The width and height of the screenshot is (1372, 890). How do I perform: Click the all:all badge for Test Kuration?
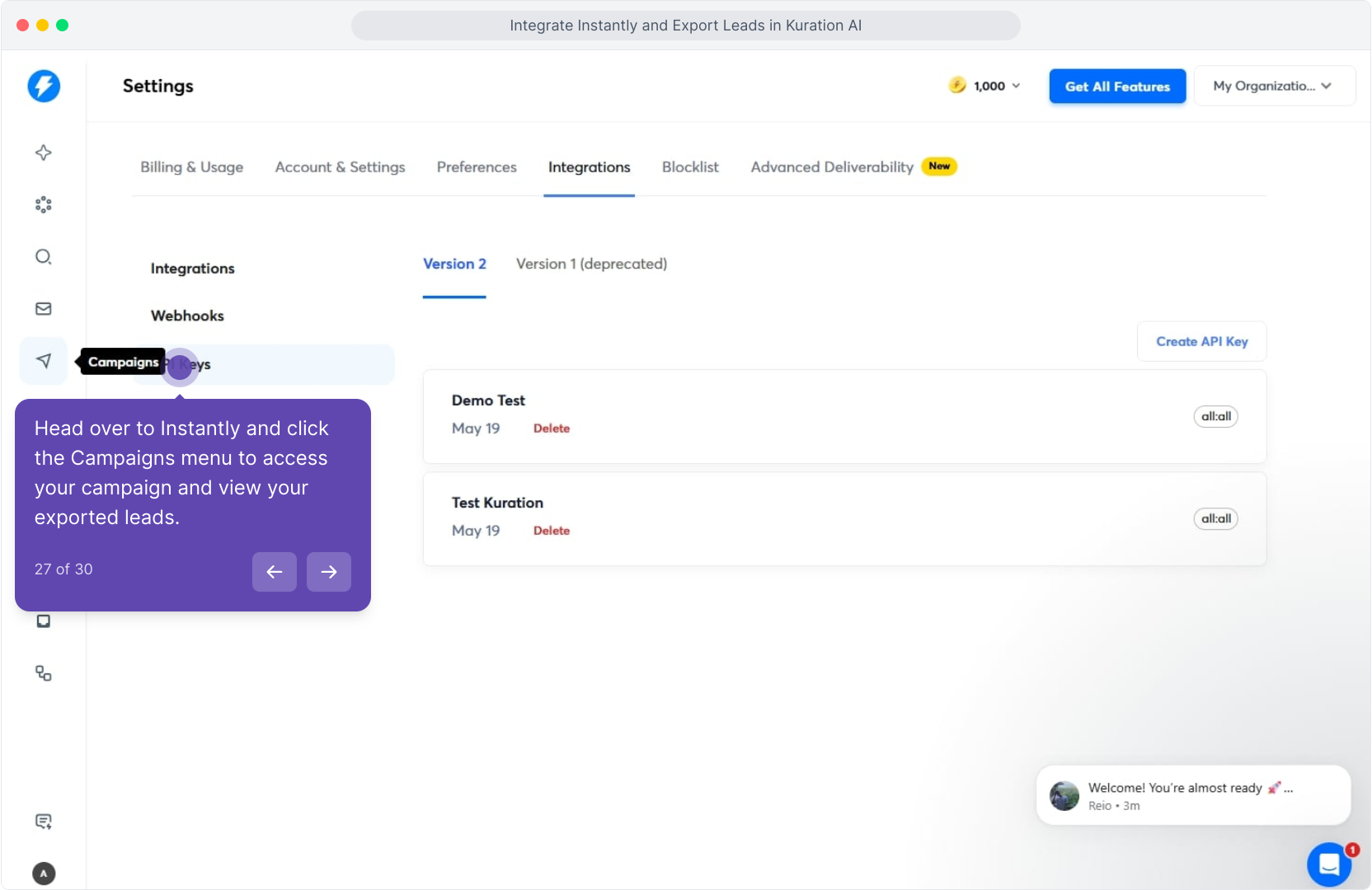(x=1216, y=518)
